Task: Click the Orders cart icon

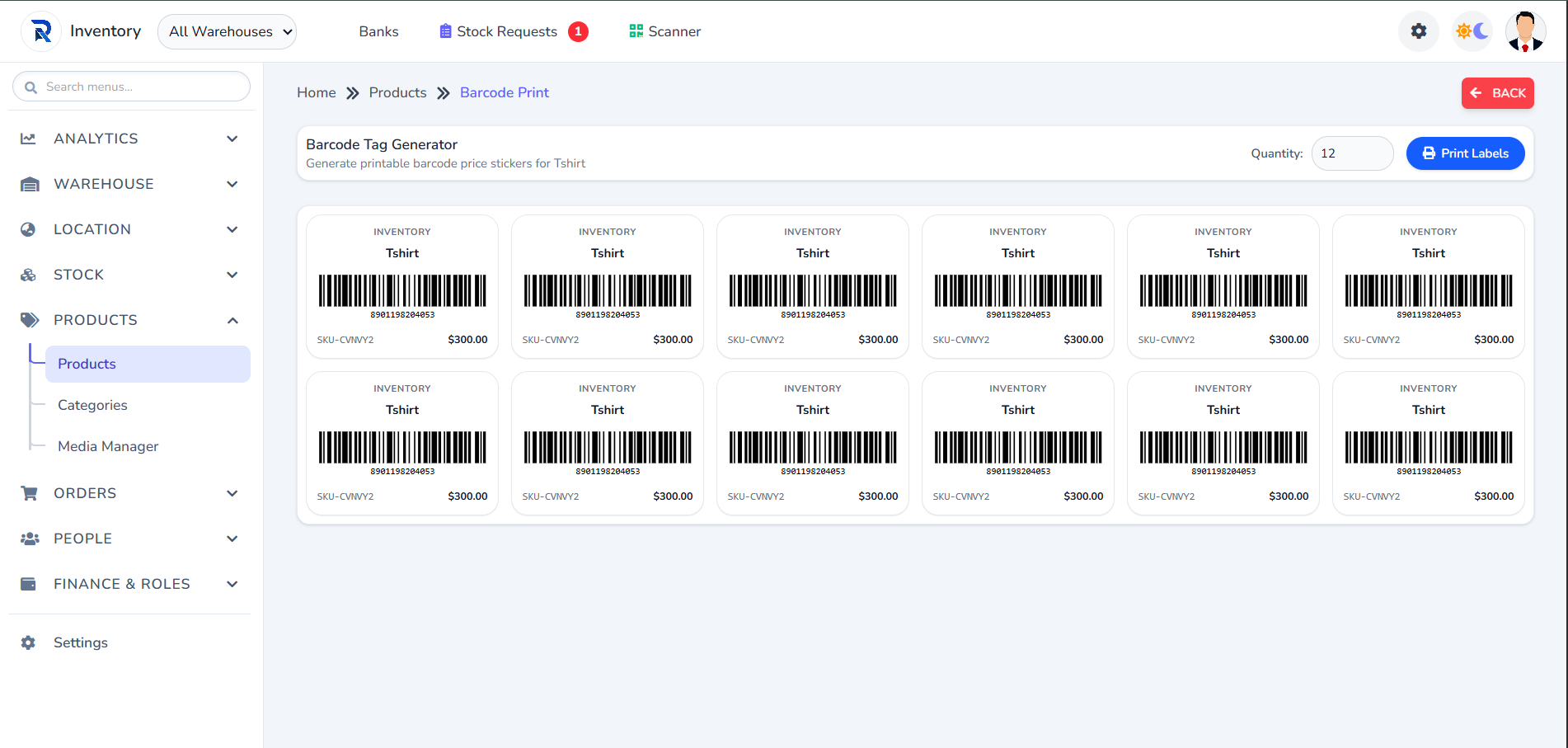Action: coord(29,493)
